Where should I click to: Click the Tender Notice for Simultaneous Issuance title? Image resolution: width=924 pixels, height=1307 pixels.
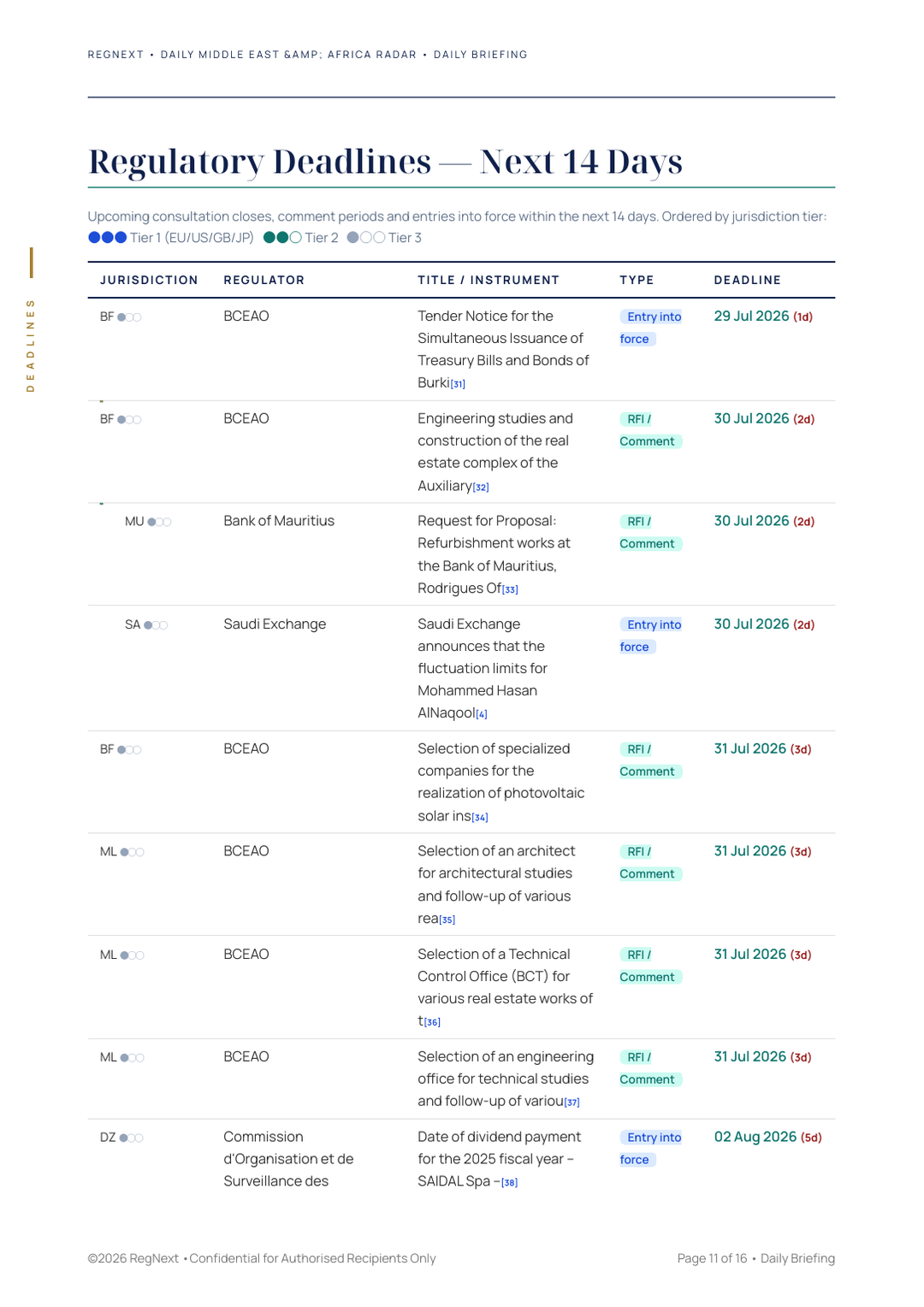click(x=503, y=350)
